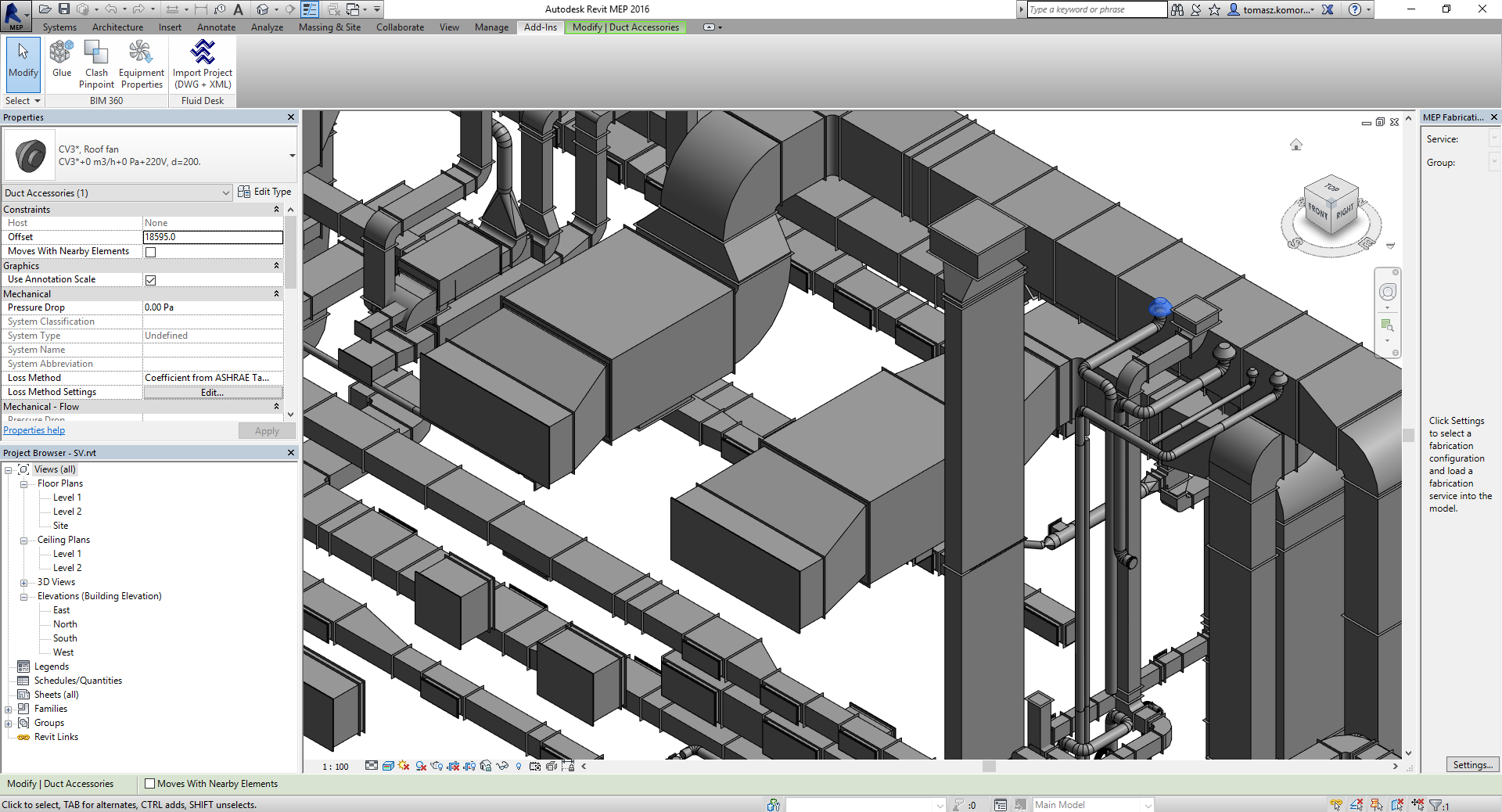Viewport: 1502px width, 812px height.
Task: Toggle Moves With Nearby Elements options bar checkbox
Action: [x=150, y=784]
